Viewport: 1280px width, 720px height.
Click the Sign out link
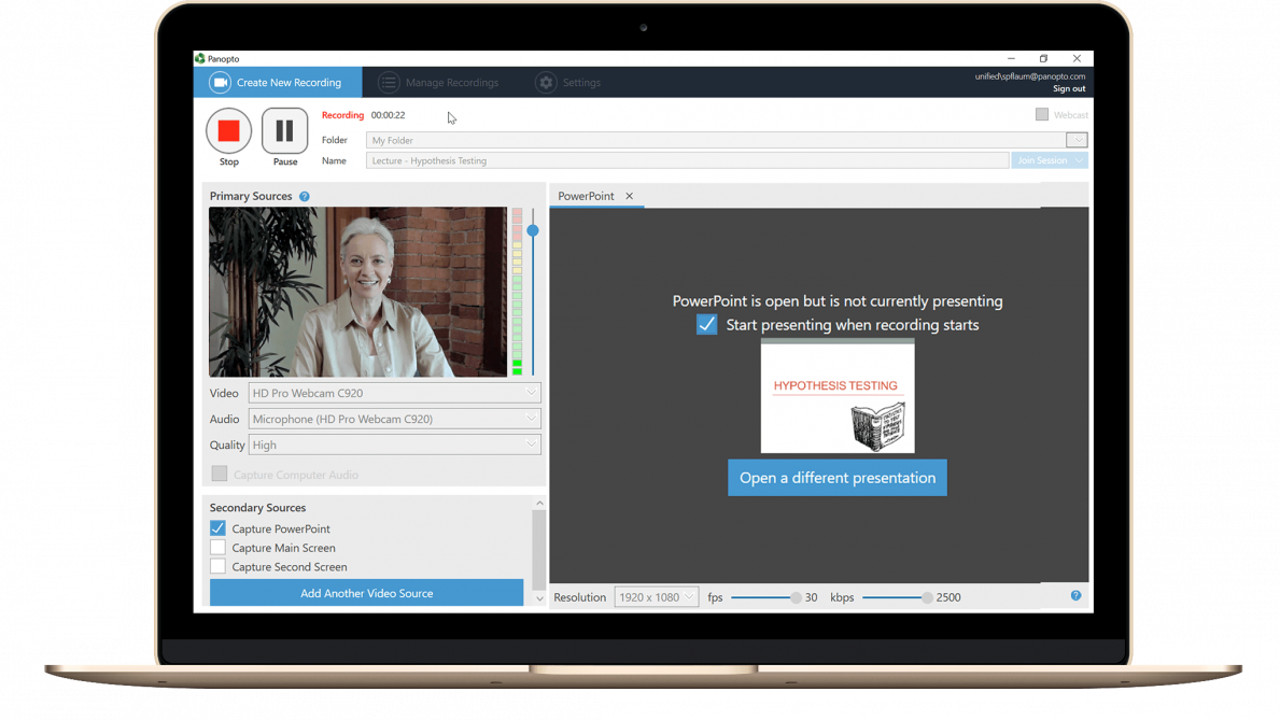[x=1069, y=89]
